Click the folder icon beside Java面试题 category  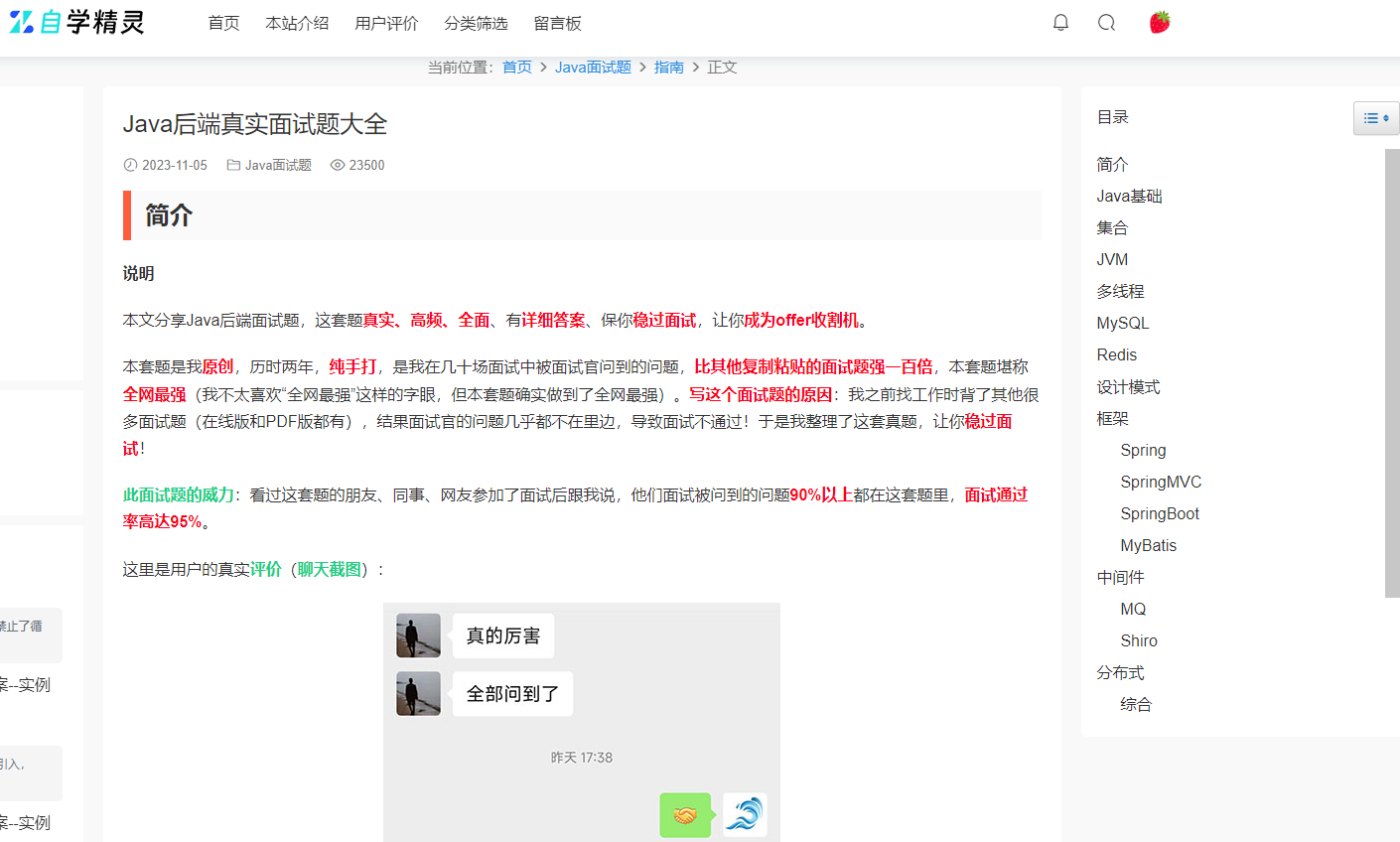coord(233,165)
